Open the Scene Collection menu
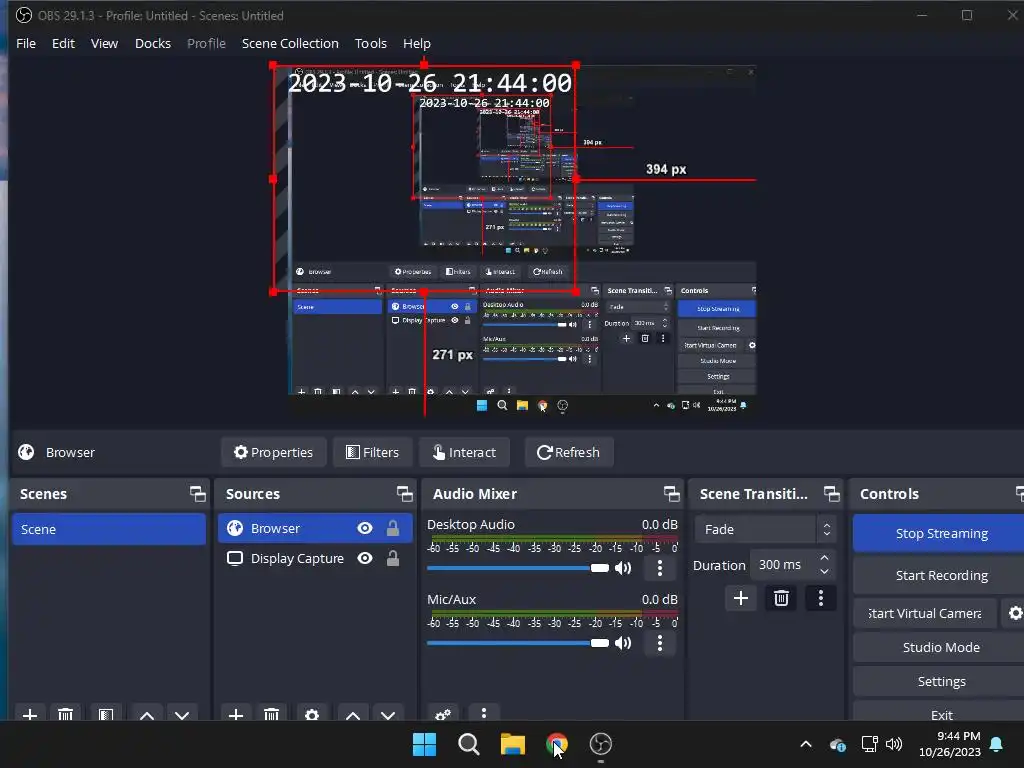 click(290, 43)
